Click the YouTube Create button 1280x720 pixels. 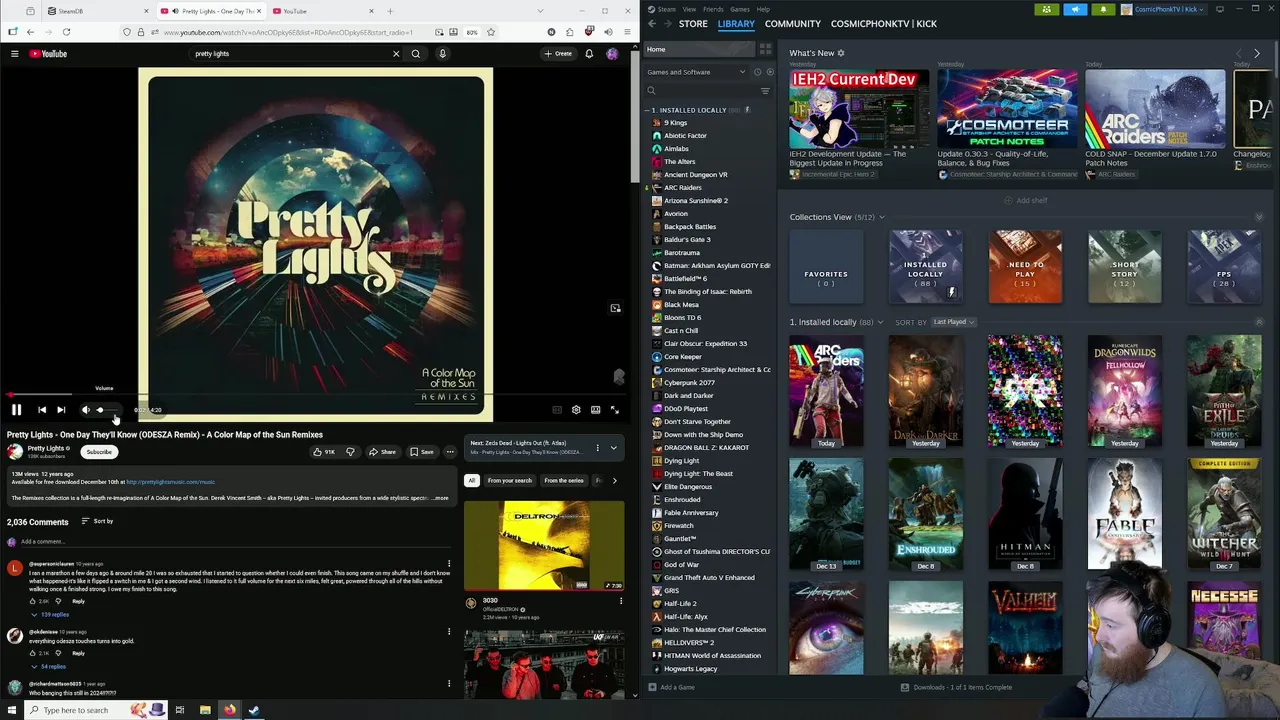point(558,54)
